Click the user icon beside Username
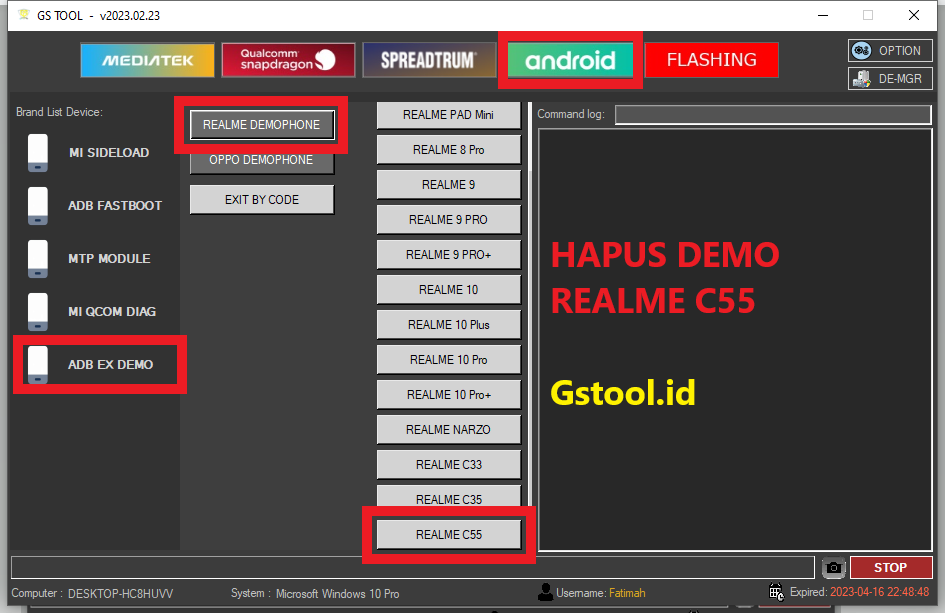 tap(545, 592)
